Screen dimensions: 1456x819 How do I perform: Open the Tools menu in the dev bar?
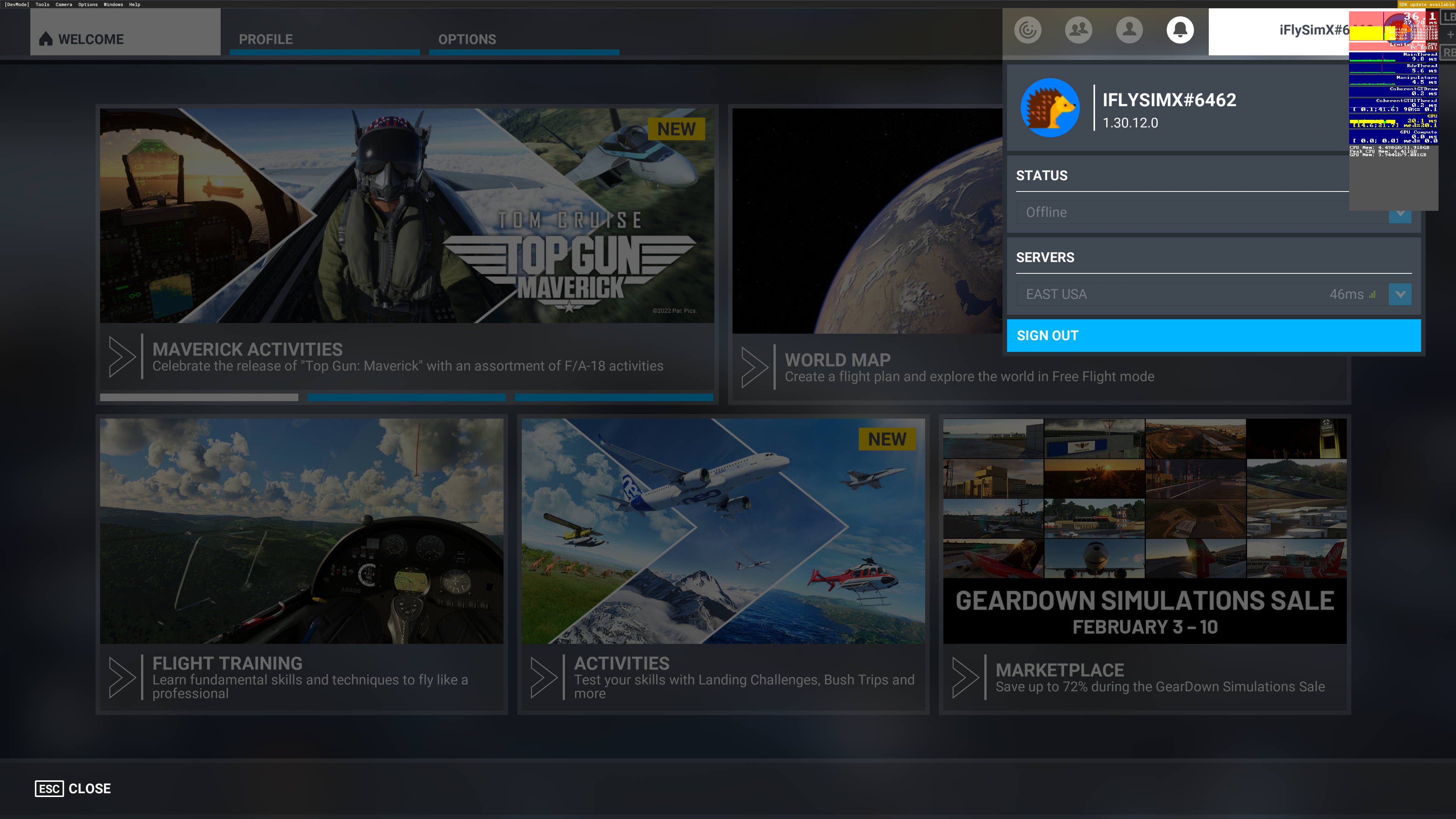pos(42,5)
